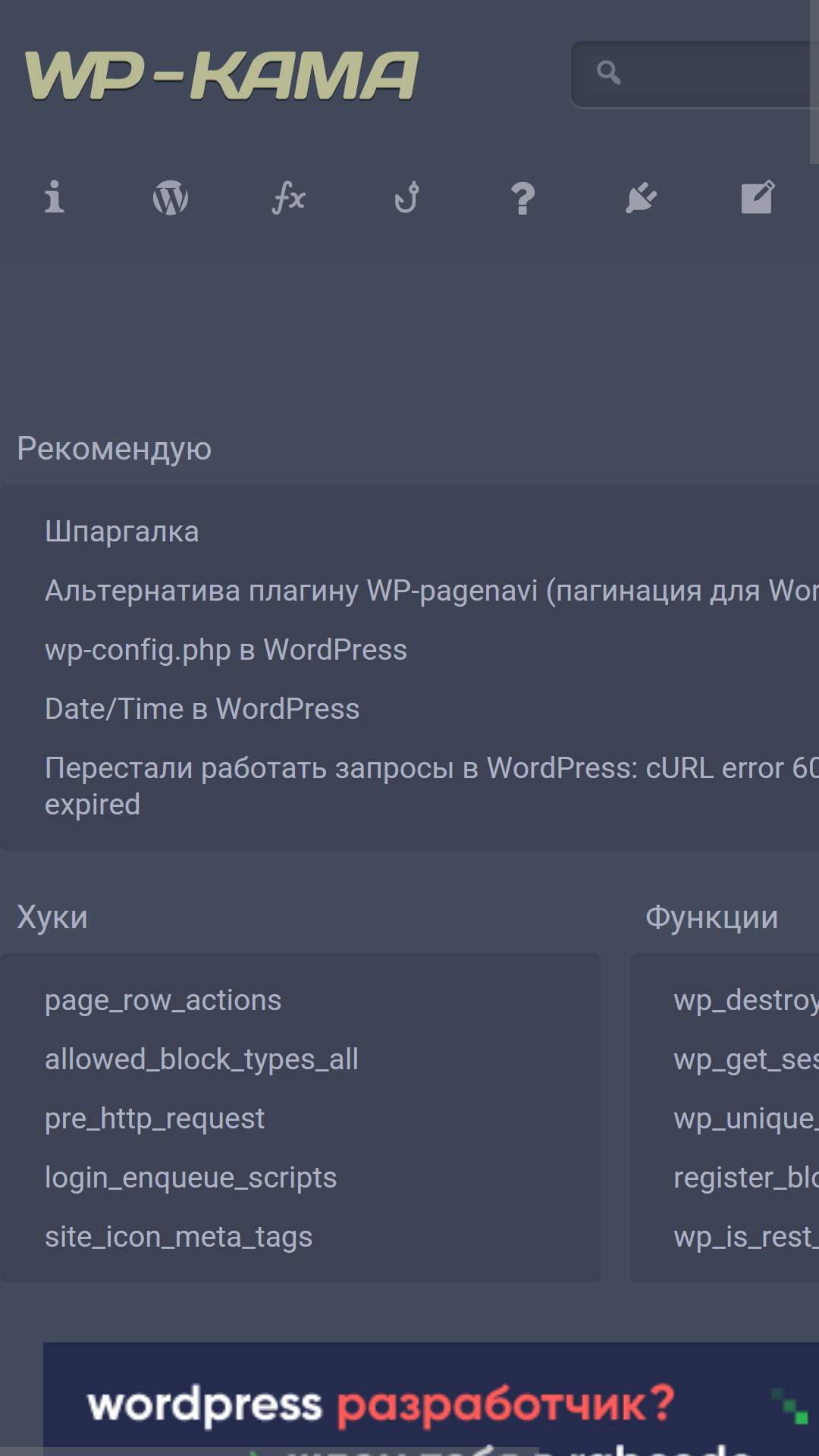
Task: Open Date/Time в WordPress article
Action: (x=202, y=709)
